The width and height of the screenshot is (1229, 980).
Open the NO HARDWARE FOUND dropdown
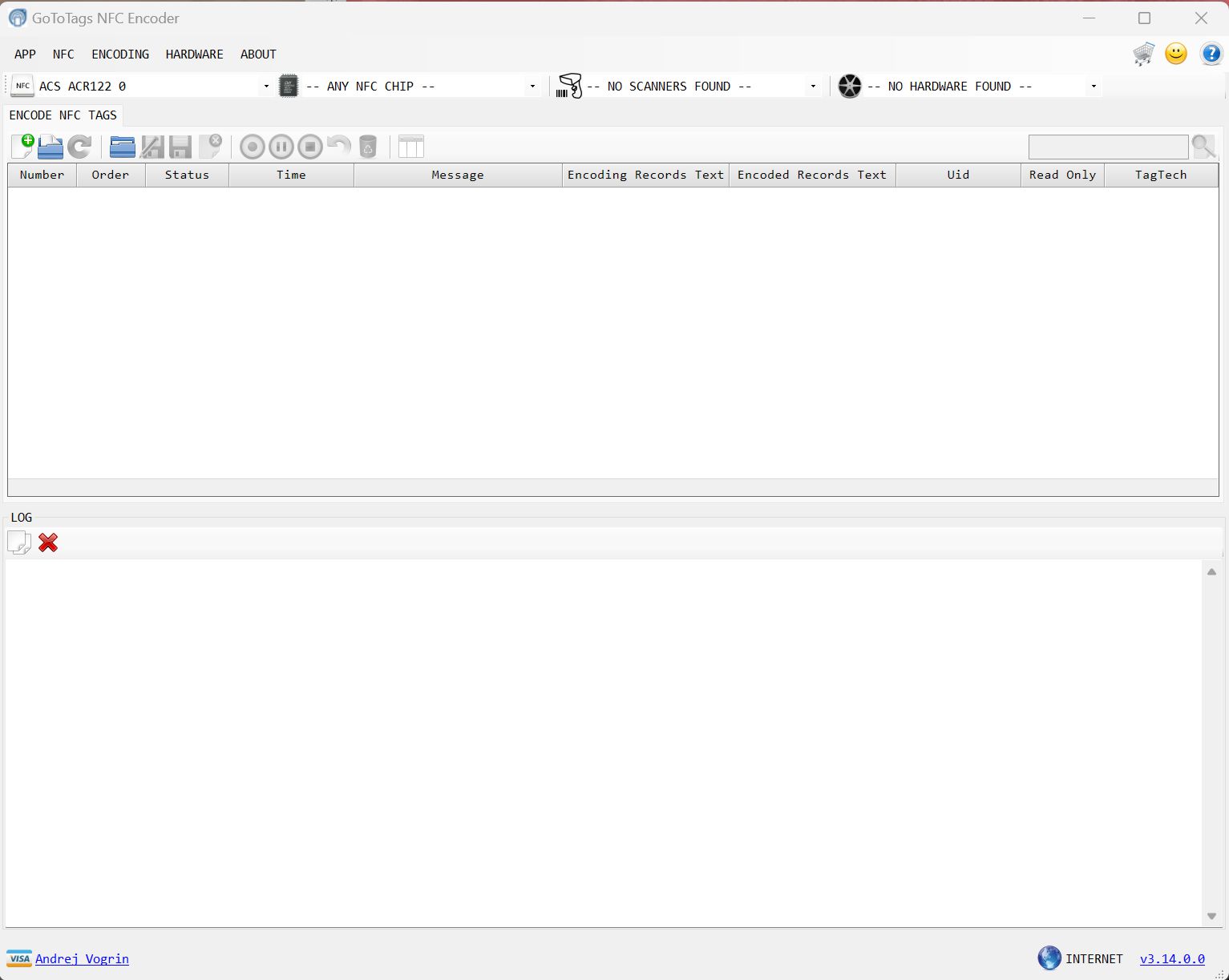click(x=1094, y=87)
